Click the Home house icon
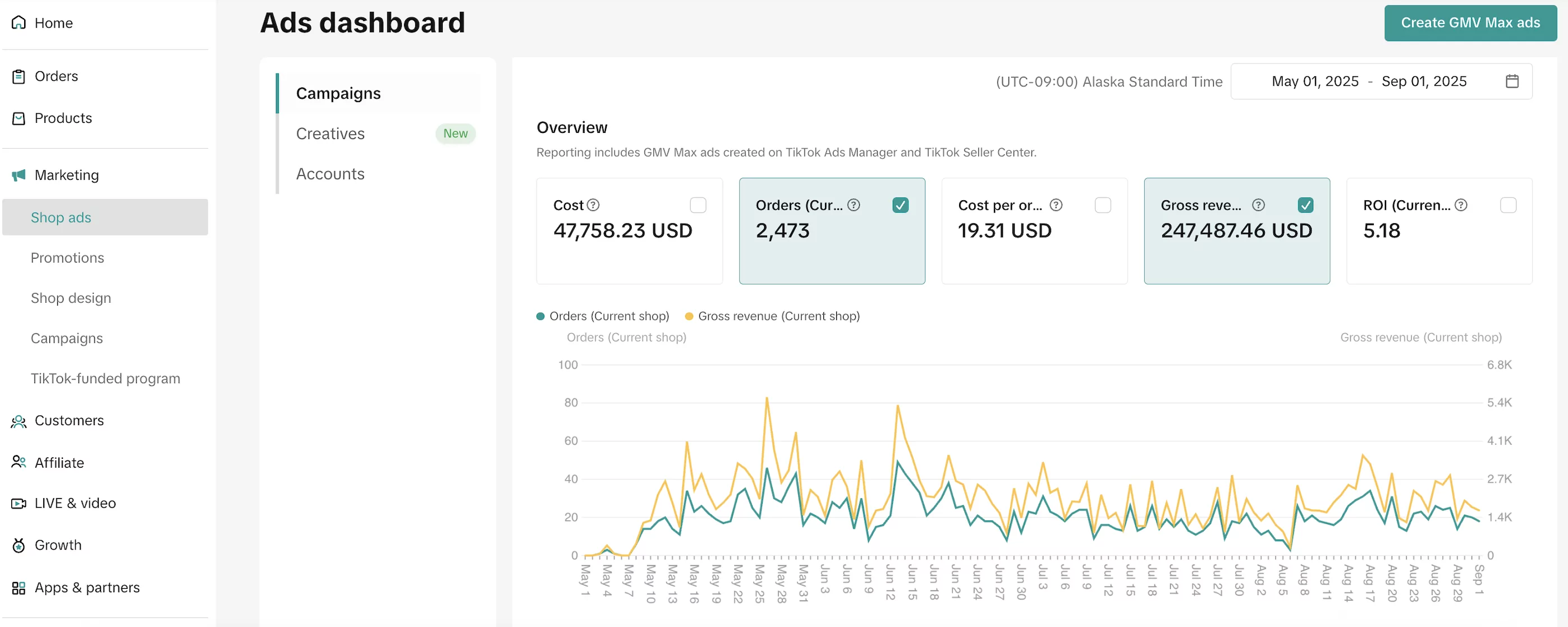Image resolution: width=1568 pixels, height=627 pixels. coord(19,23)
